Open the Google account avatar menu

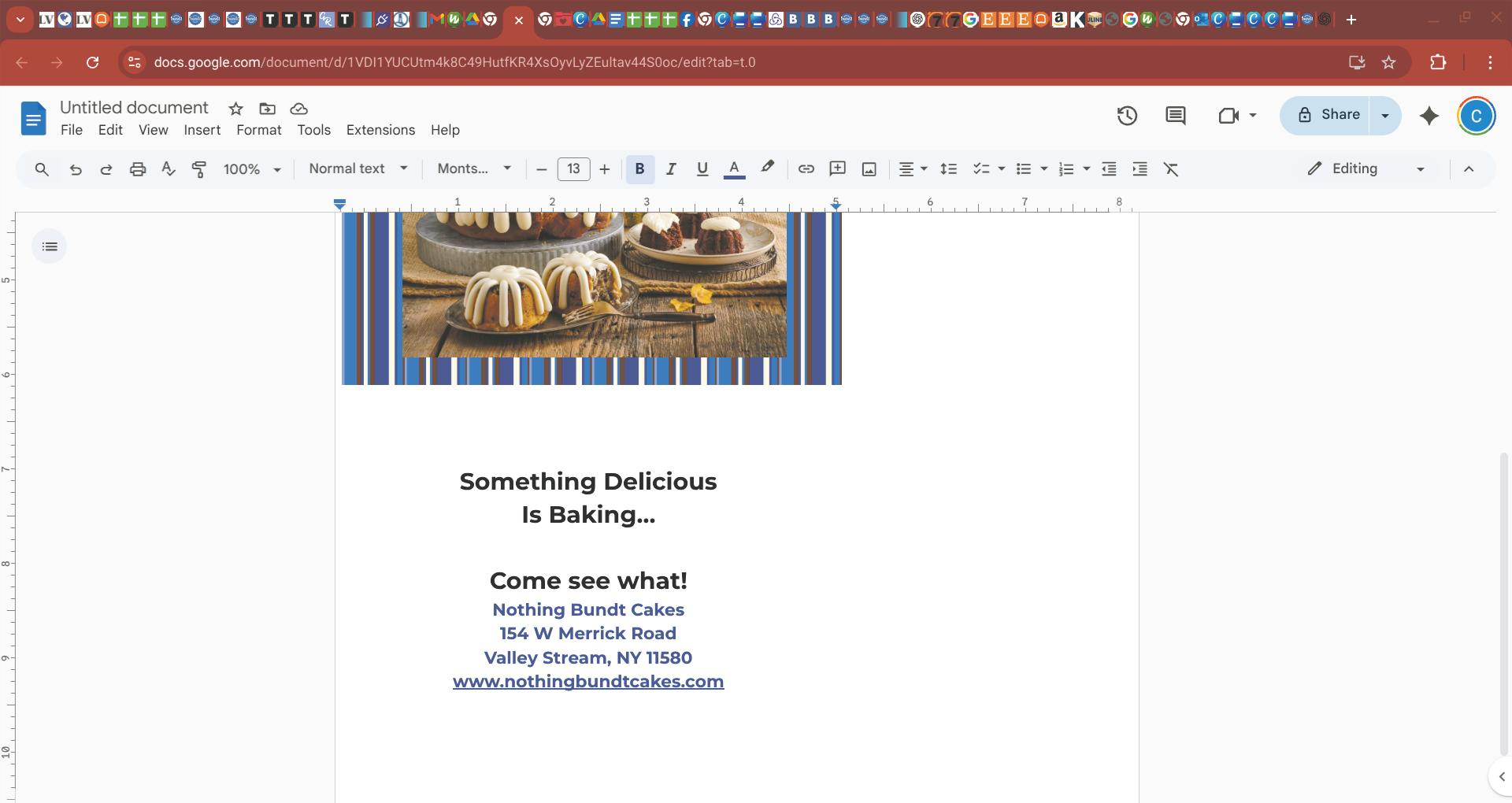(1477, 116)
